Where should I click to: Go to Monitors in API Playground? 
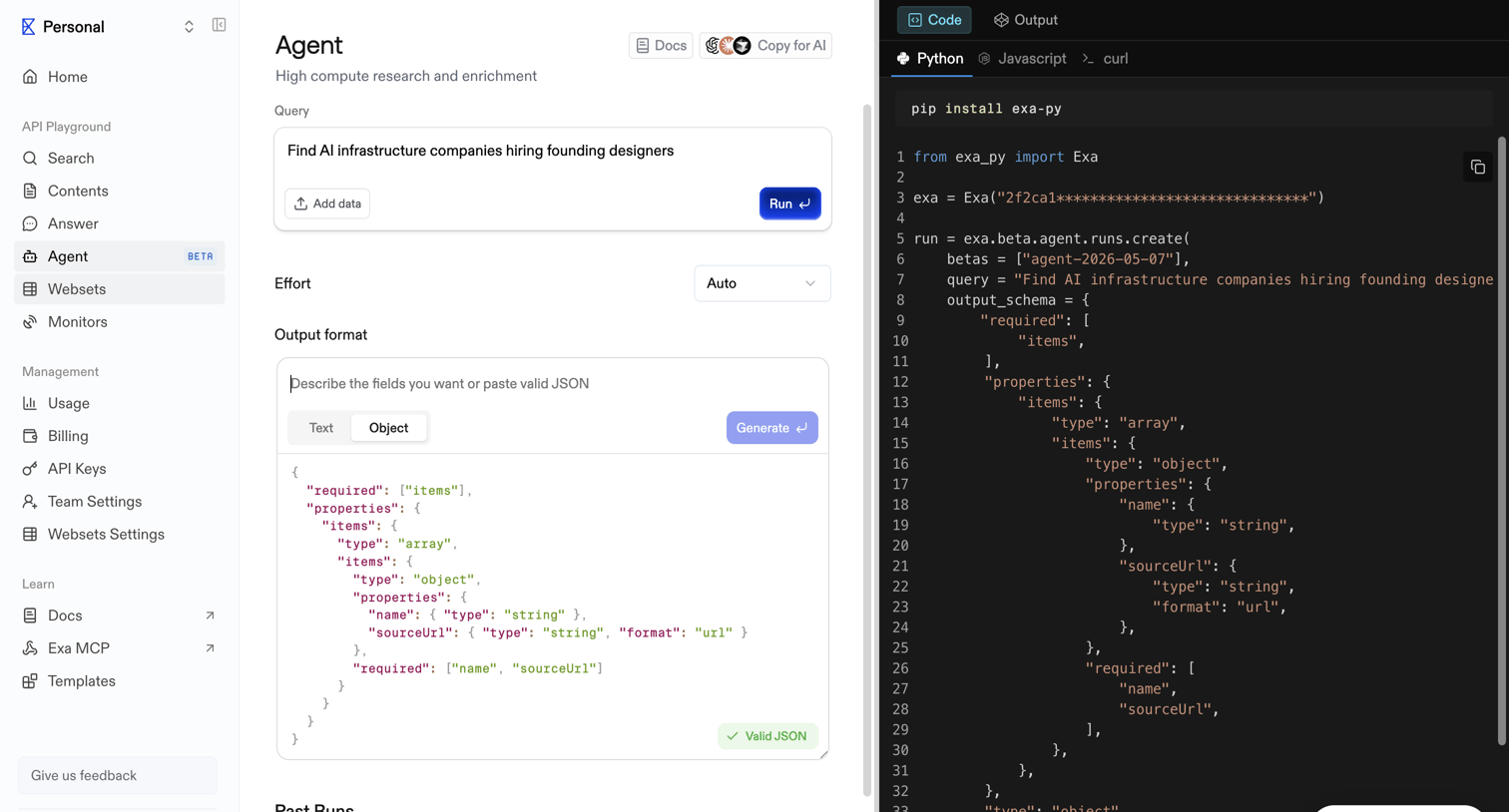click(x=120, y=322)
